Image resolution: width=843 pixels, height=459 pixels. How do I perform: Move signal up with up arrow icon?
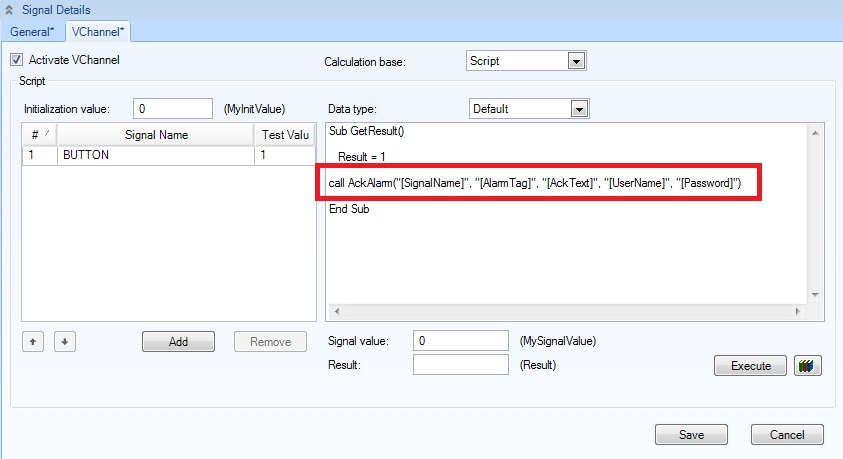32,342
